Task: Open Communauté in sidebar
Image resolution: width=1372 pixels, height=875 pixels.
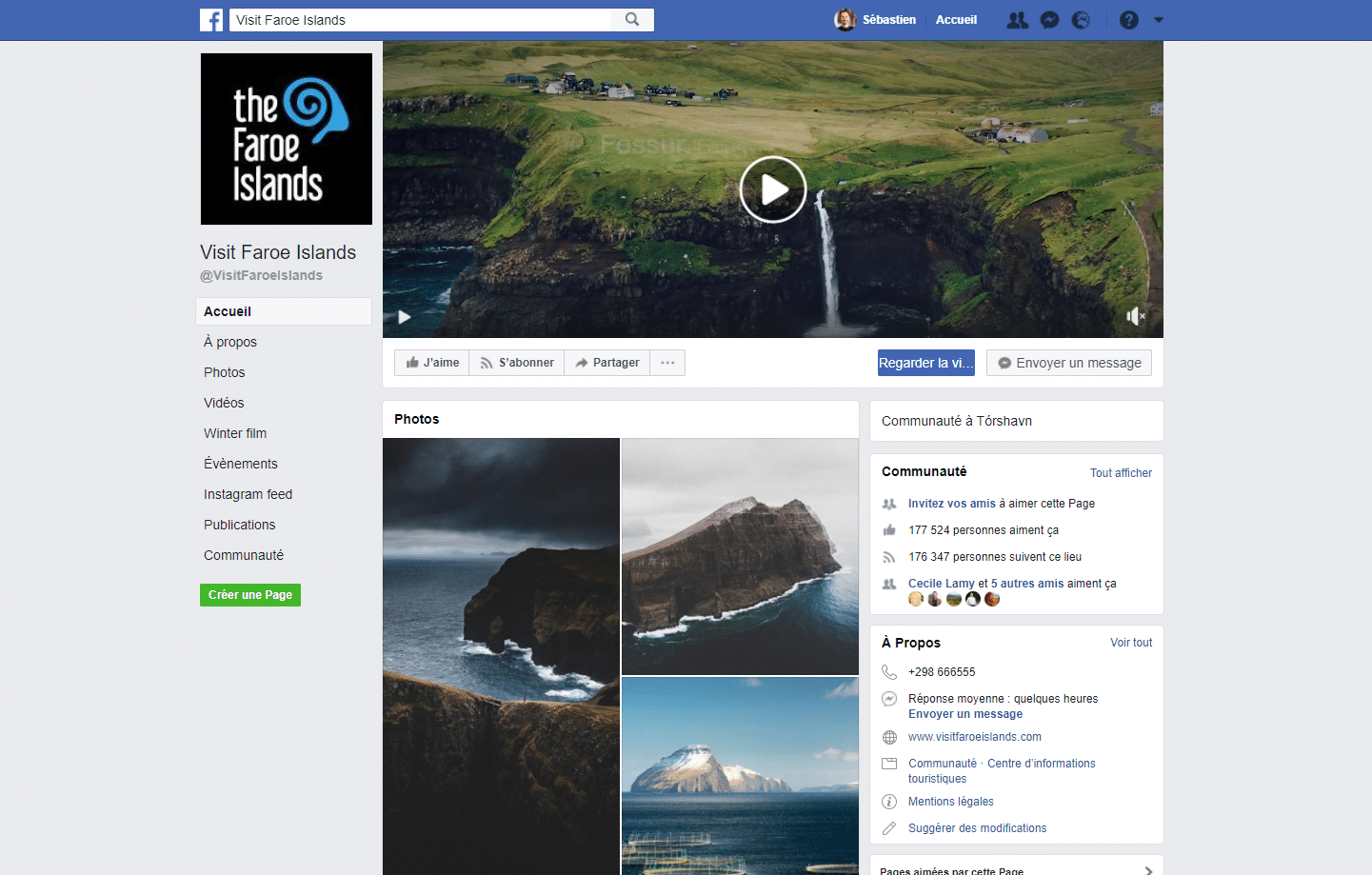Action: (244, 555)
